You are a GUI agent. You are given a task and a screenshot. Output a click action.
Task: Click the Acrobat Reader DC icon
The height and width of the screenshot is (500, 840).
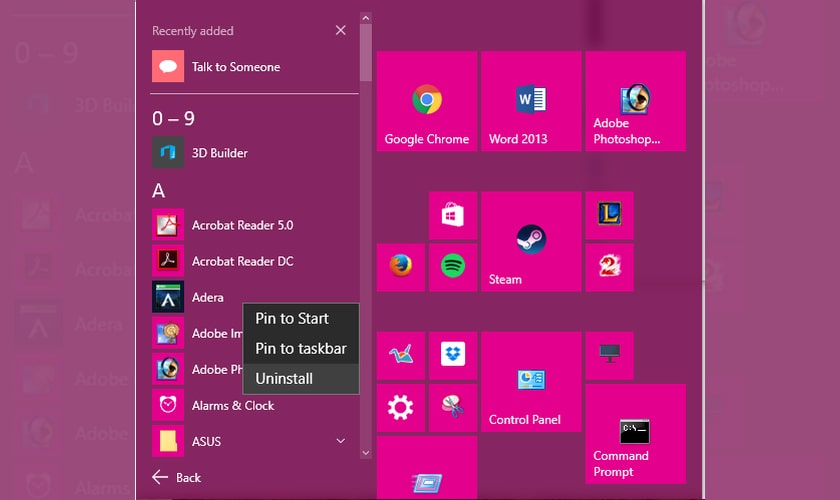point(168,261)
